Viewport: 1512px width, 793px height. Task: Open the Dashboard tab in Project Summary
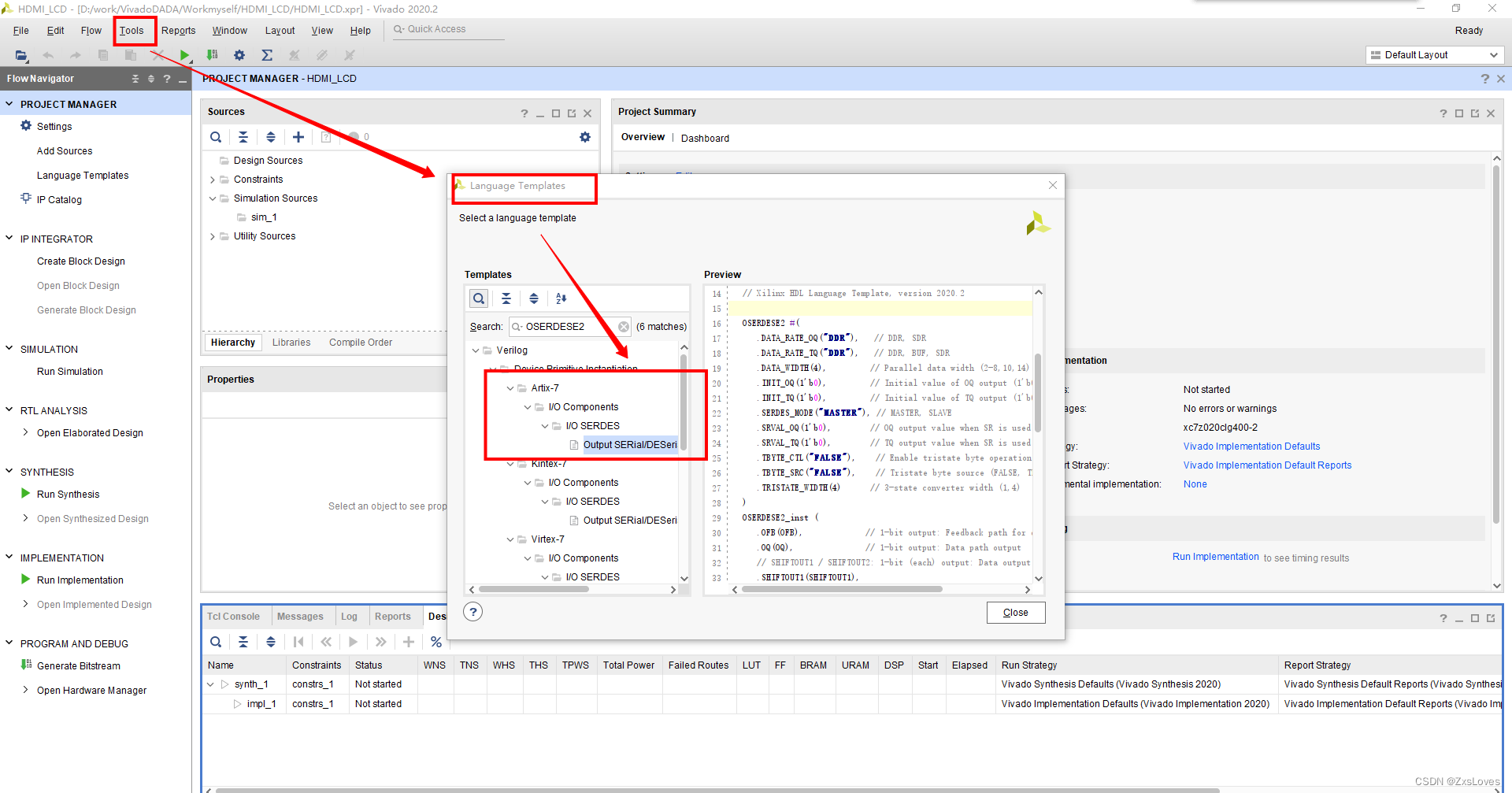tap(705, 139)
